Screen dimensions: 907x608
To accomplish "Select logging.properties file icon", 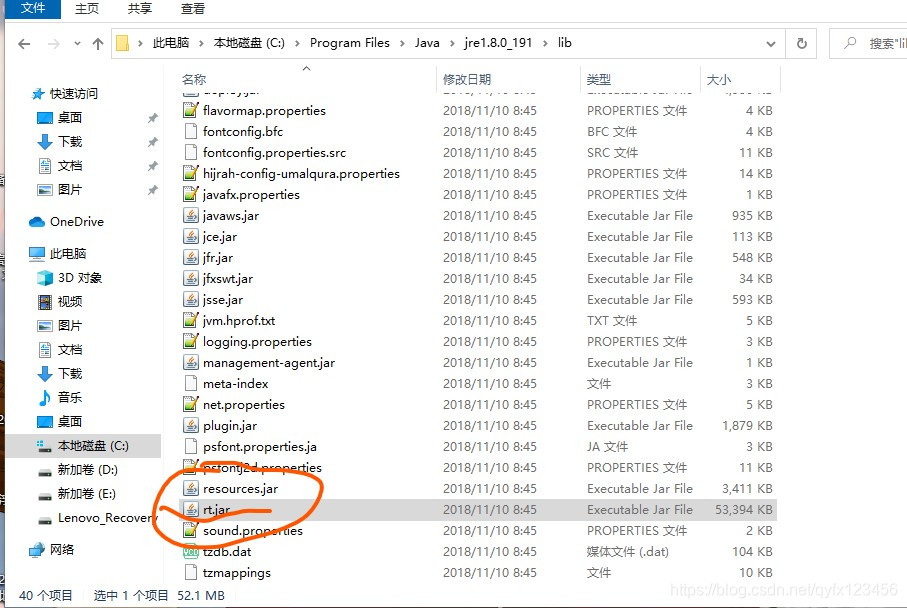I will point(190,341).
